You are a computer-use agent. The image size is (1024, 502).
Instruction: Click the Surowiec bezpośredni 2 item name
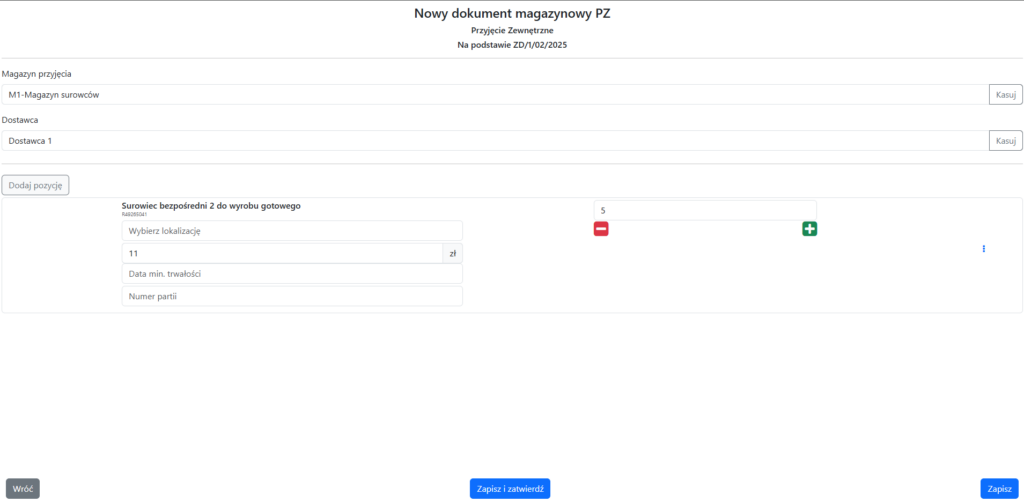pyautogui.click(x=211, y=206)
